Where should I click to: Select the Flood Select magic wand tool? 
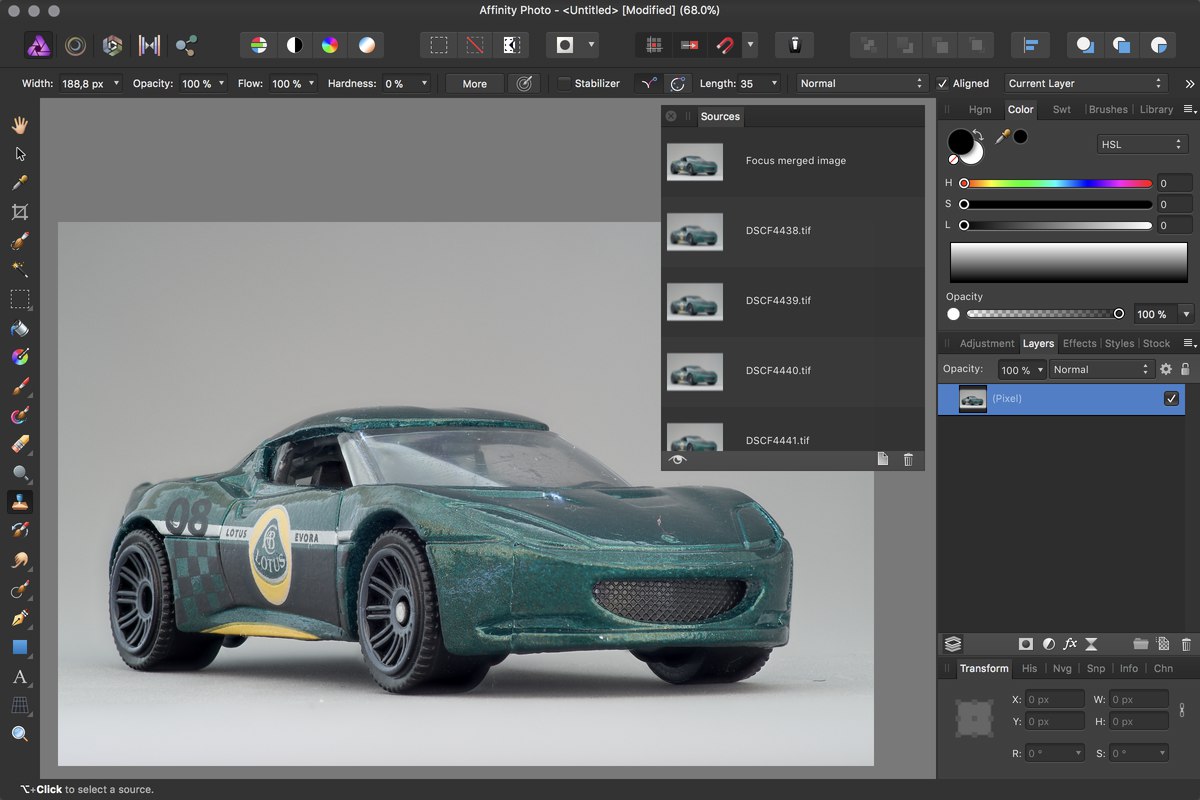coord(19,270)
